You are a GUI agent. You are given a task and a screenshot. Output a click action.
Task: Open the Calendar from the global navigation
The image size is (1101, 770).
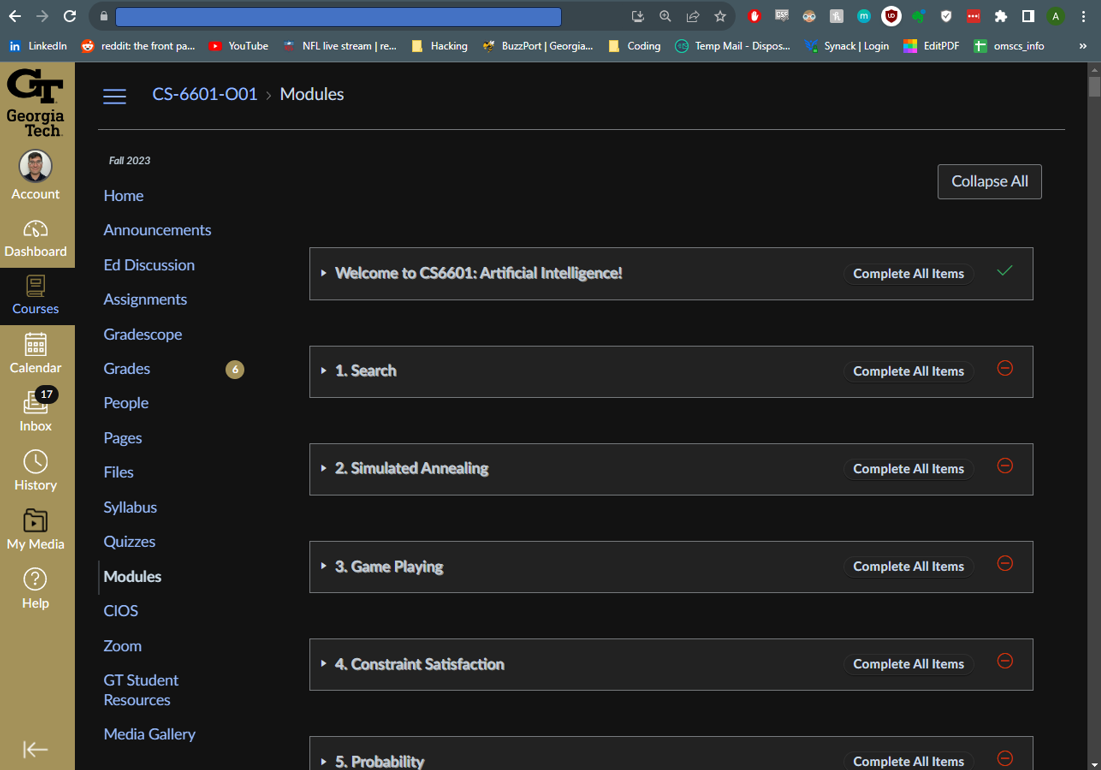[x=36, y=354]
